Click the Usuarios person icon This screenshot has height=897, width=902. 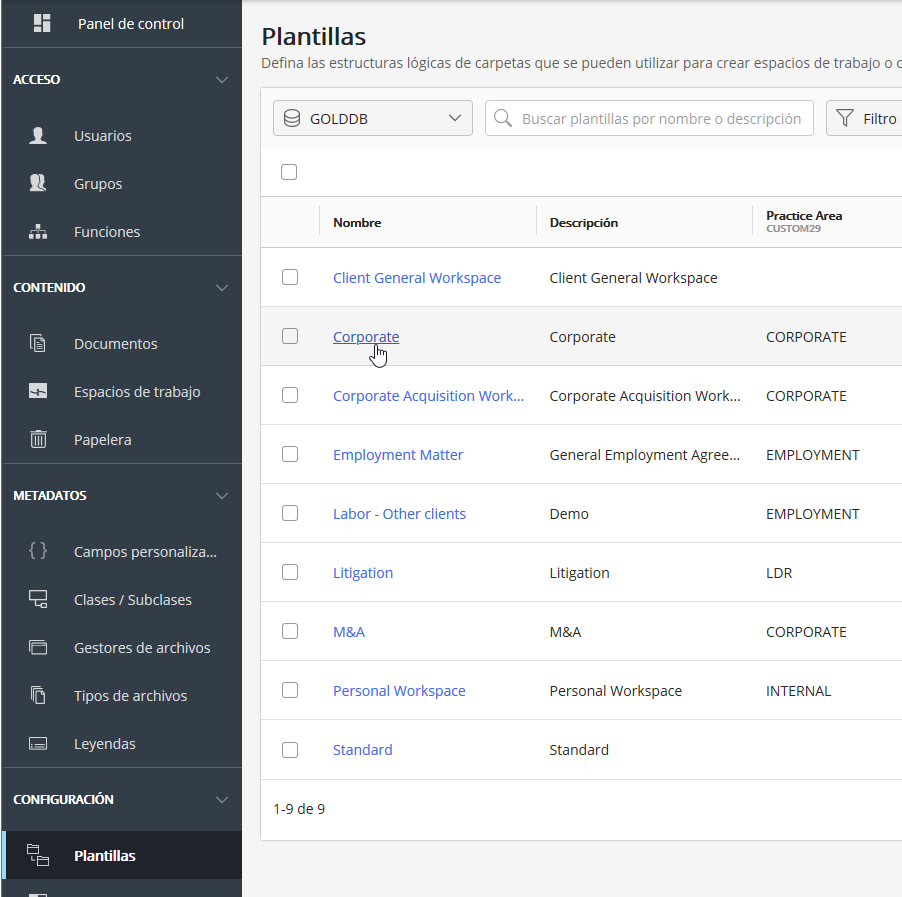[x=38, y=136]
